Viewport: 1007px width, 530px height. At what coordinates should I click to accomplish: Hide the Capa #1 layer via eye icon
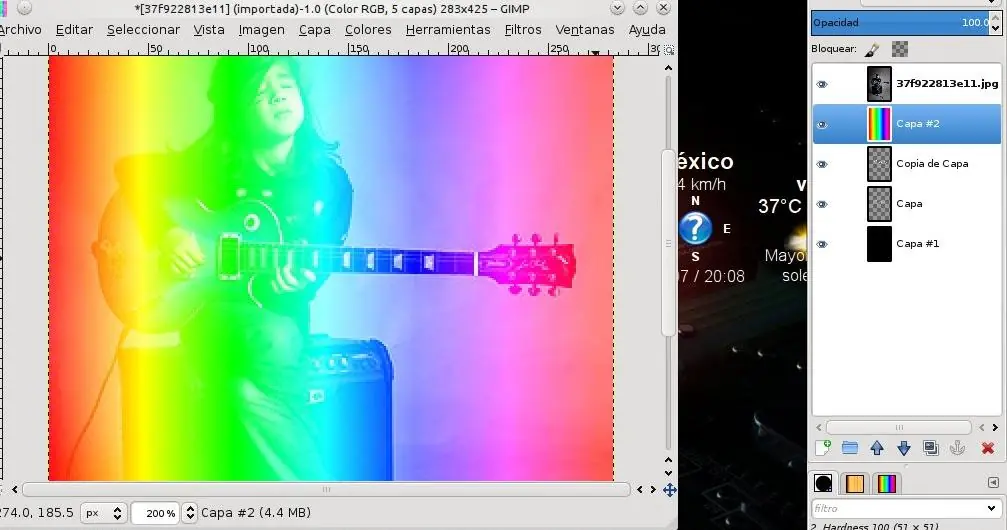(x=822, y=244)
